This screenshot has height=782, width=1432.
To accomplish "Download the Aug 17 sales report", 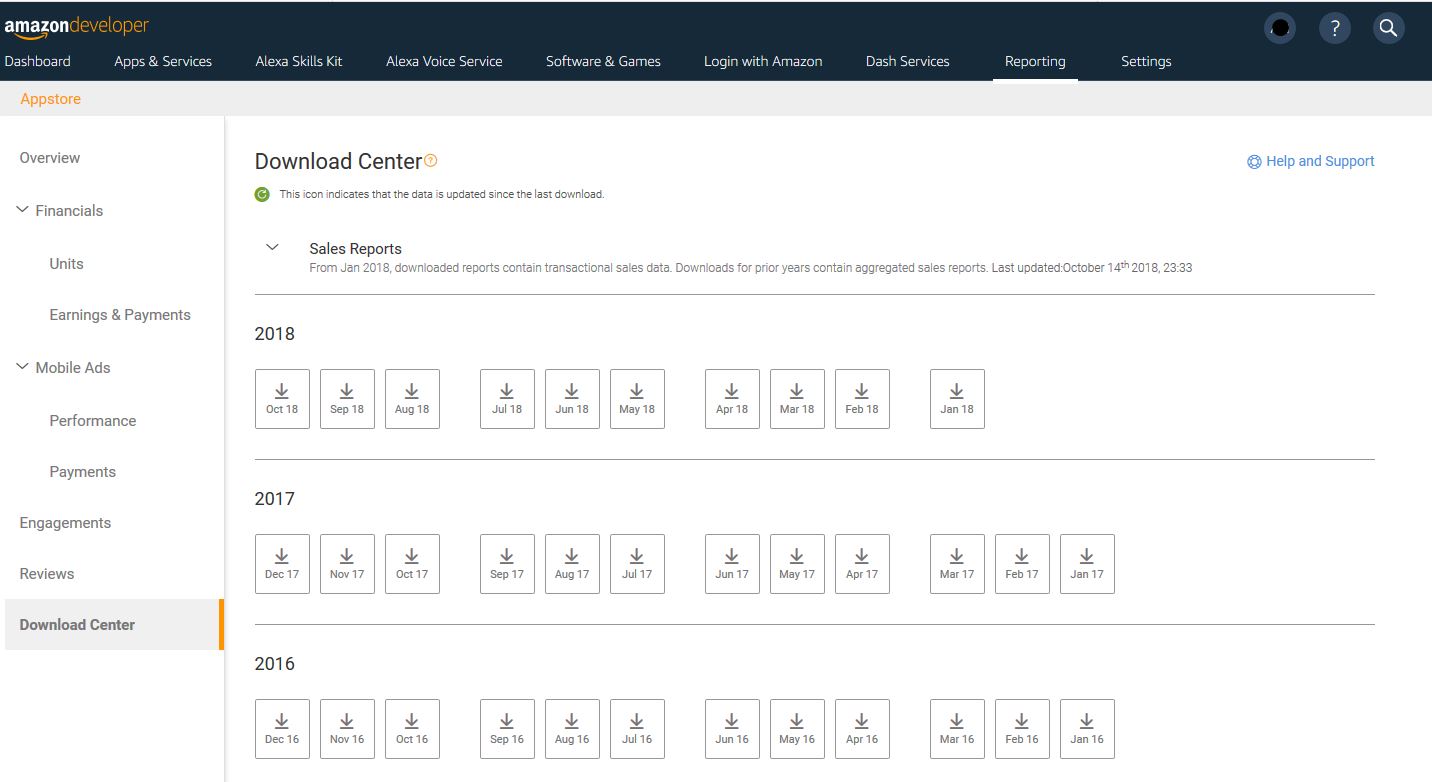I will pyautogui.click(x=572, y=564).
